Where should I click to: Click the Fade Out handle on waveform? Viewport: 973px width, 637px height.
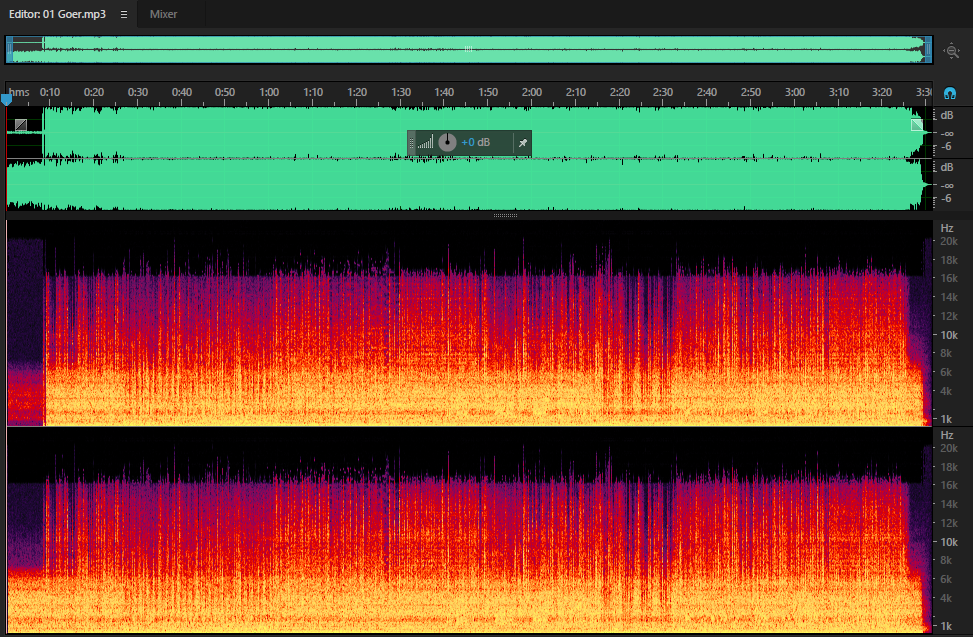[917, 125]
